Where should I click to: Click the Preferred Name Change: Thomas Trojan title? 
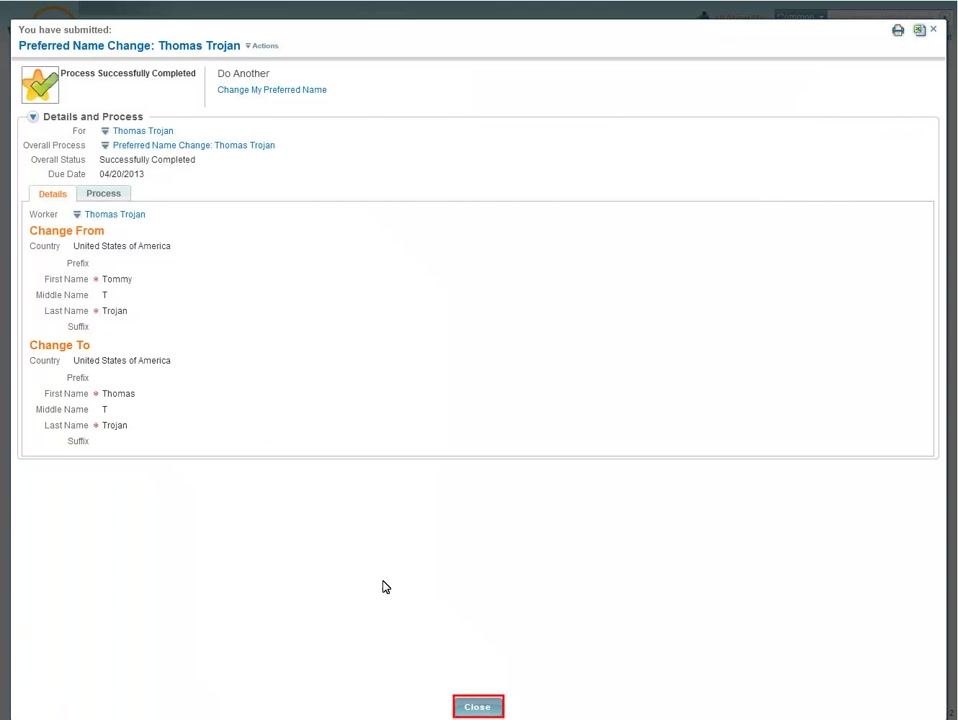[x=130, y=46]
